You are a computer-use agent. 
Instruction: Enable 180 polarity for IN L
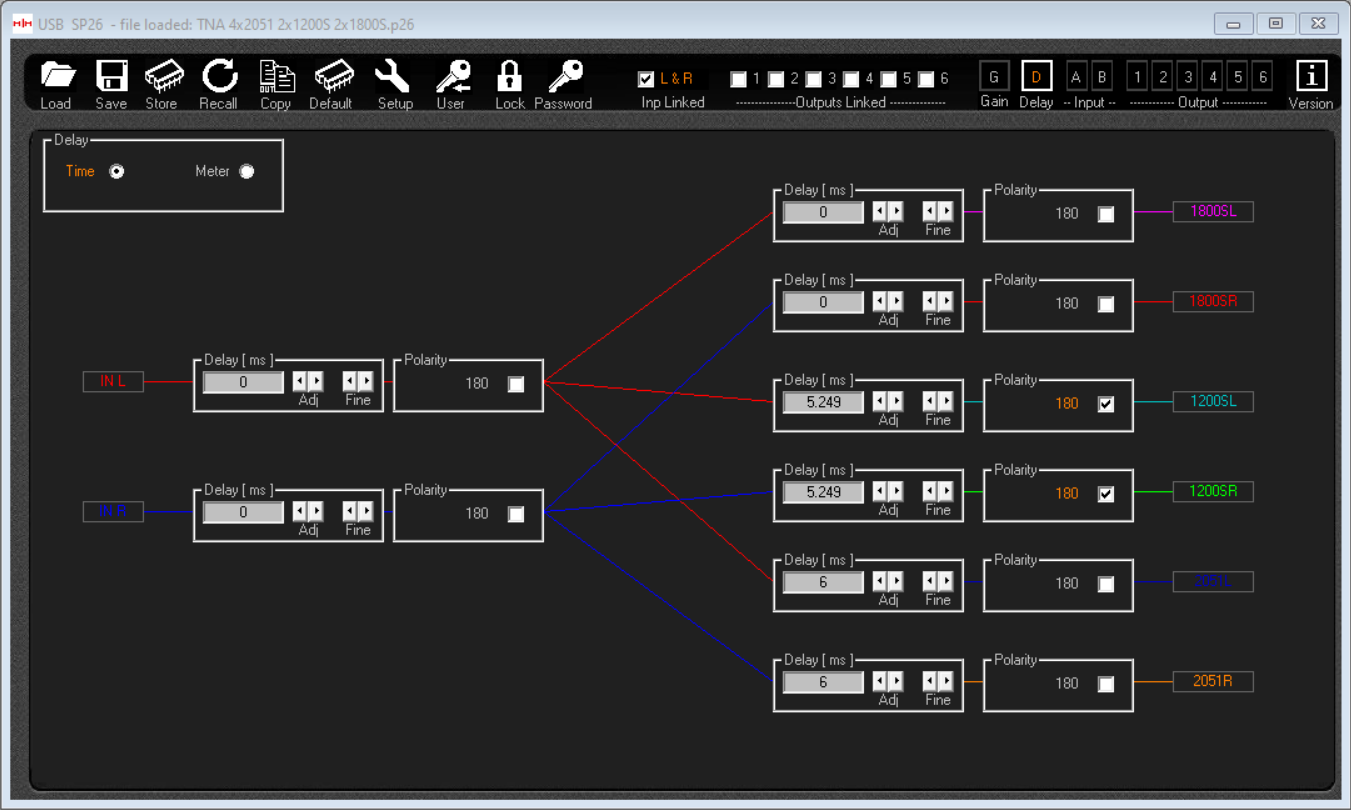tap(515, 384)
